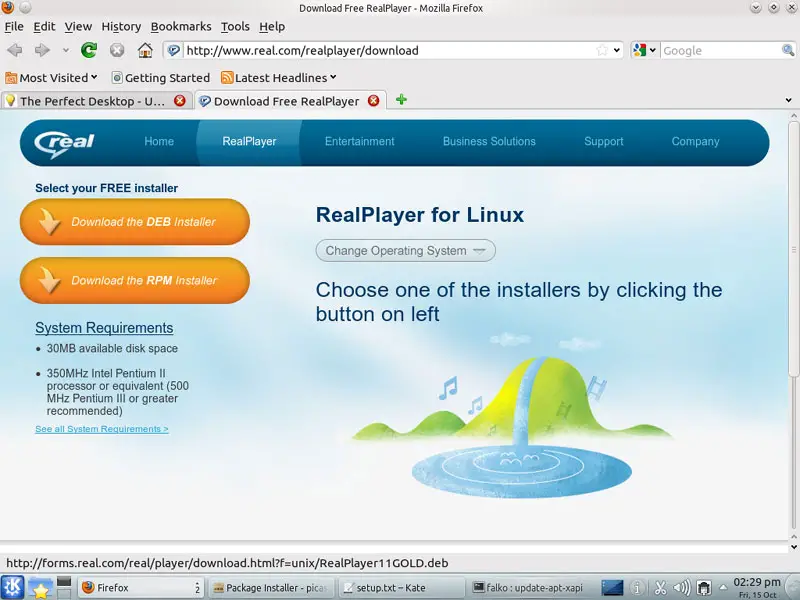Go forward using the Forward arrow
800x600 pixels.
tap(42, 50)
